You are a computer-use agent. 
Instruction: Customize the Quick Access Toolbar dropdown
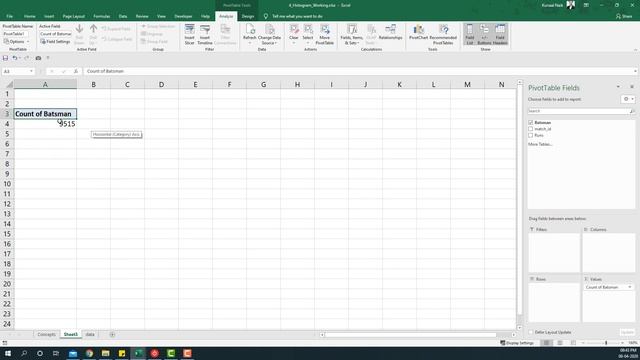(x=48, y=58)
